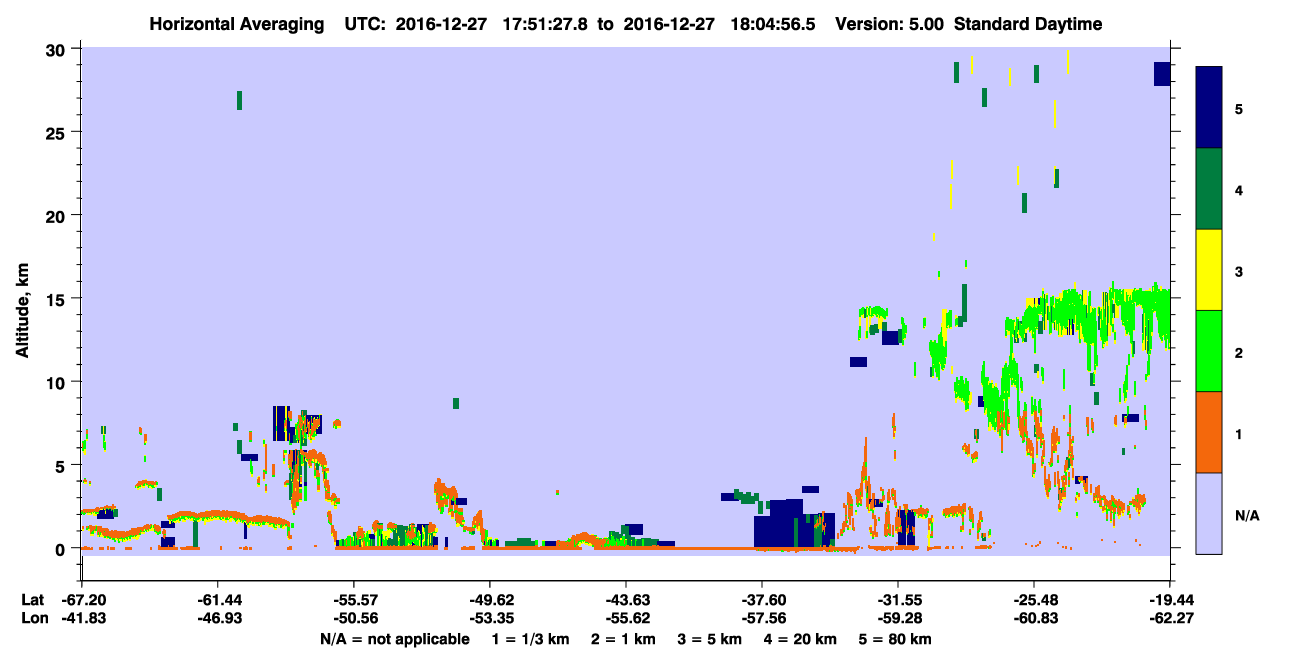
Task: Click the latitude value -61.44
Action: 217,600
